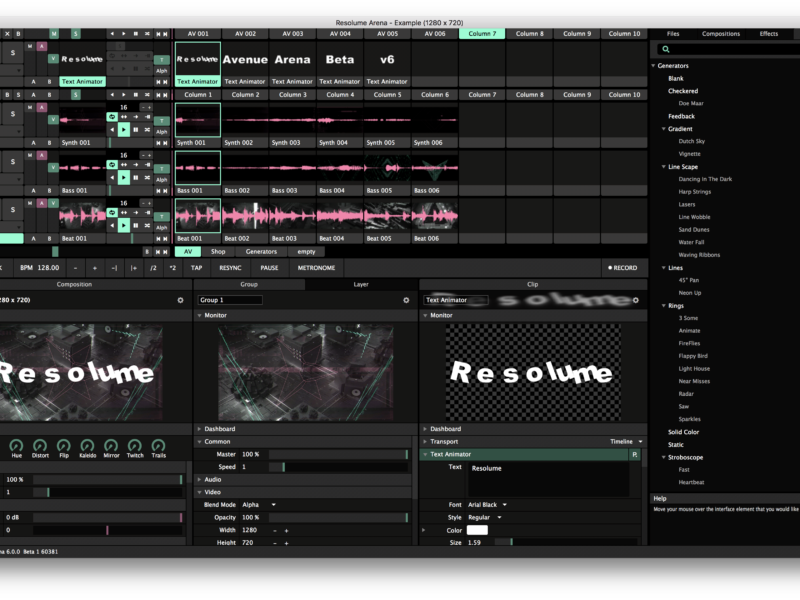Open the composition panel gear settings
This screenshot has height=600, width=800.
point(180,300)
